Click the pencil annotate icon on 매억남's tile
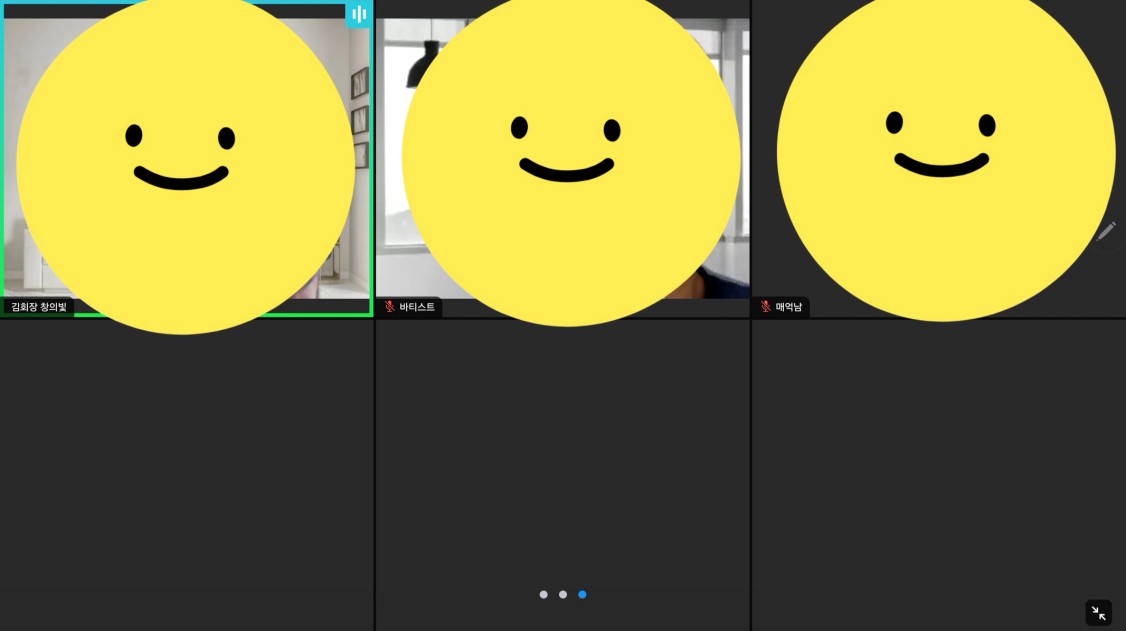The height and width of the screenshot is (631, 1126). pos(1106,231)
